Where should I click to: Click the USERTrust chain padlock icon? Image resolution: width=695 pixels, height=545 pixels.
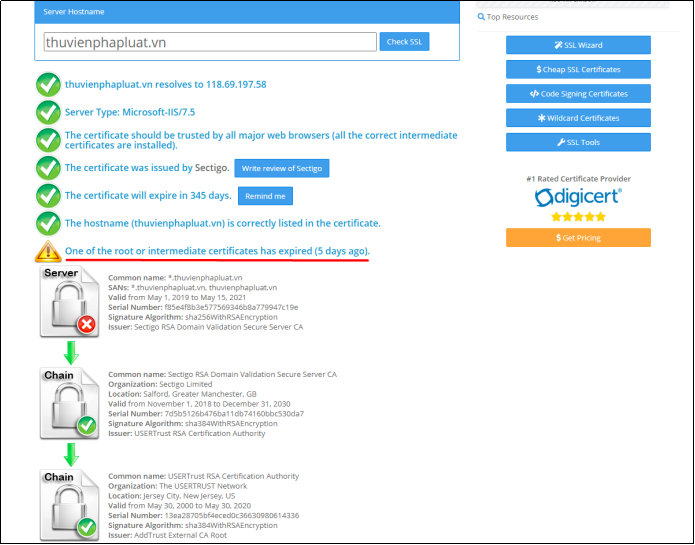[70, 506]
